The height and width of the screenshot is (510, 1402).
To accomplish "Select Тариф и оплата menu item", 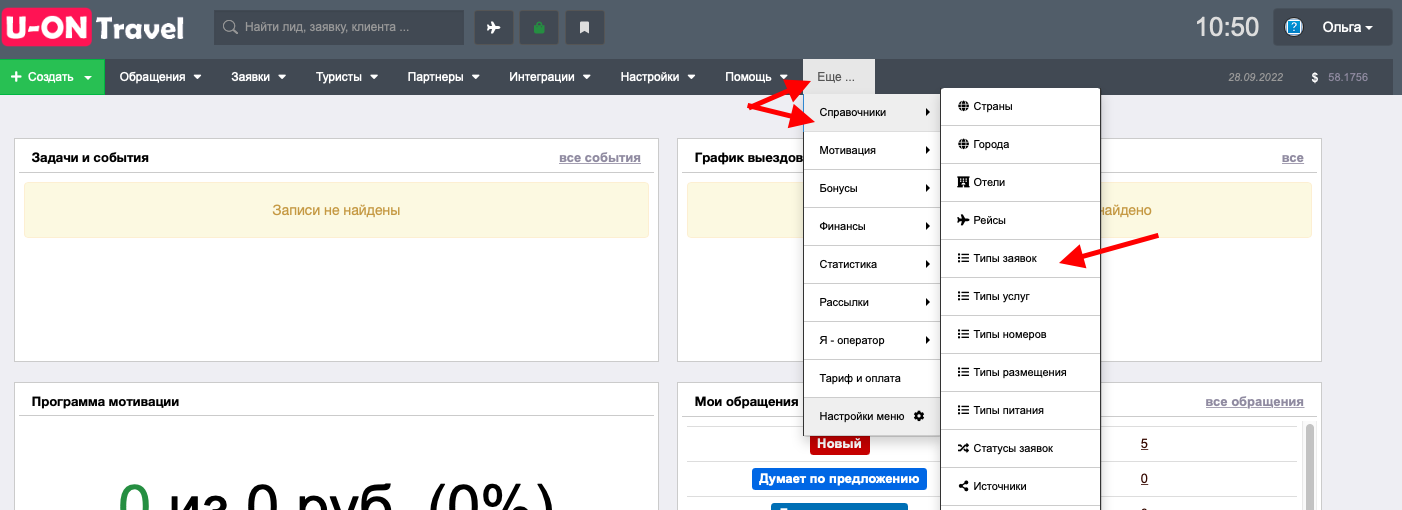I will [x=872, y=378].
